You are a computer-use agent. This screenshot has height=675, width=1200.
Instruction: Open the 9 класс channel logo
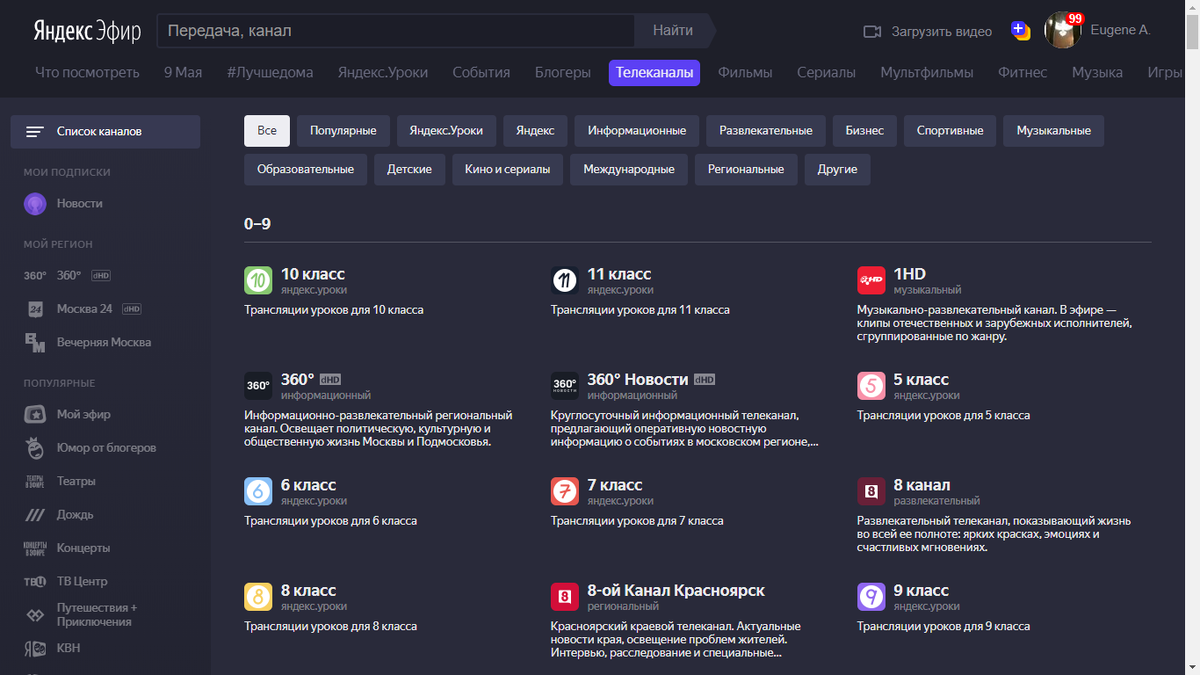pyautogui.click(x=872, y=597)
